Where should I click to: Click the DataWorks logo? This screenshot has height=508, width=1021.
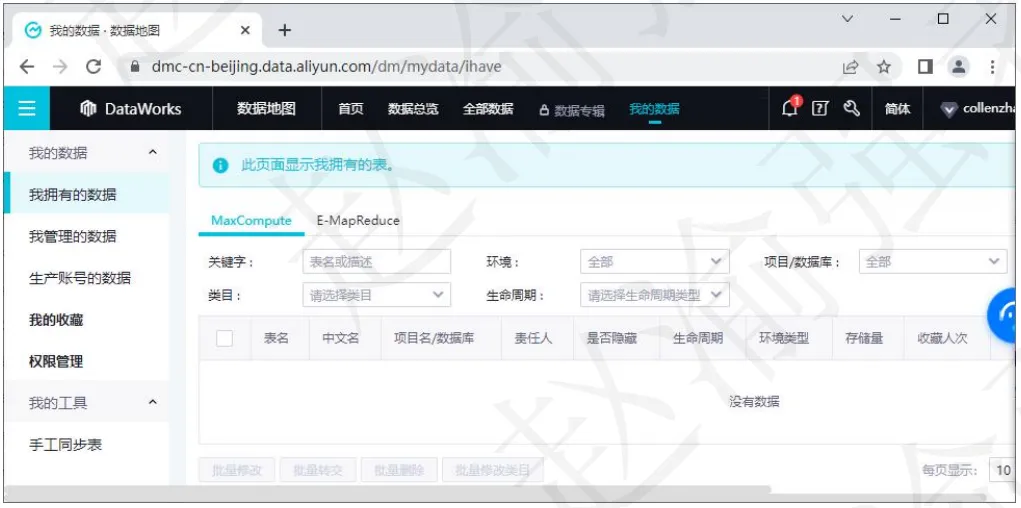pyautogui.click(x=130, y=109)
